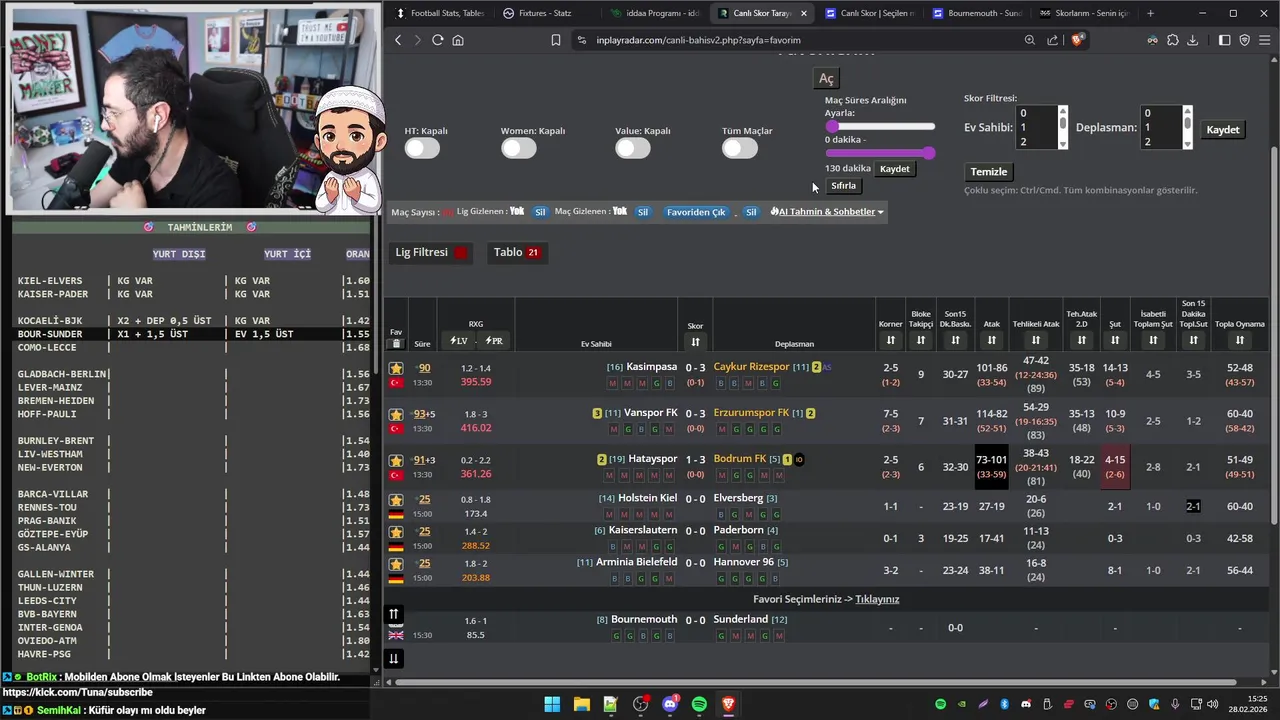Bookmark this page icon in address bar
The image size is (1280, 720).
tap(556, 40)
